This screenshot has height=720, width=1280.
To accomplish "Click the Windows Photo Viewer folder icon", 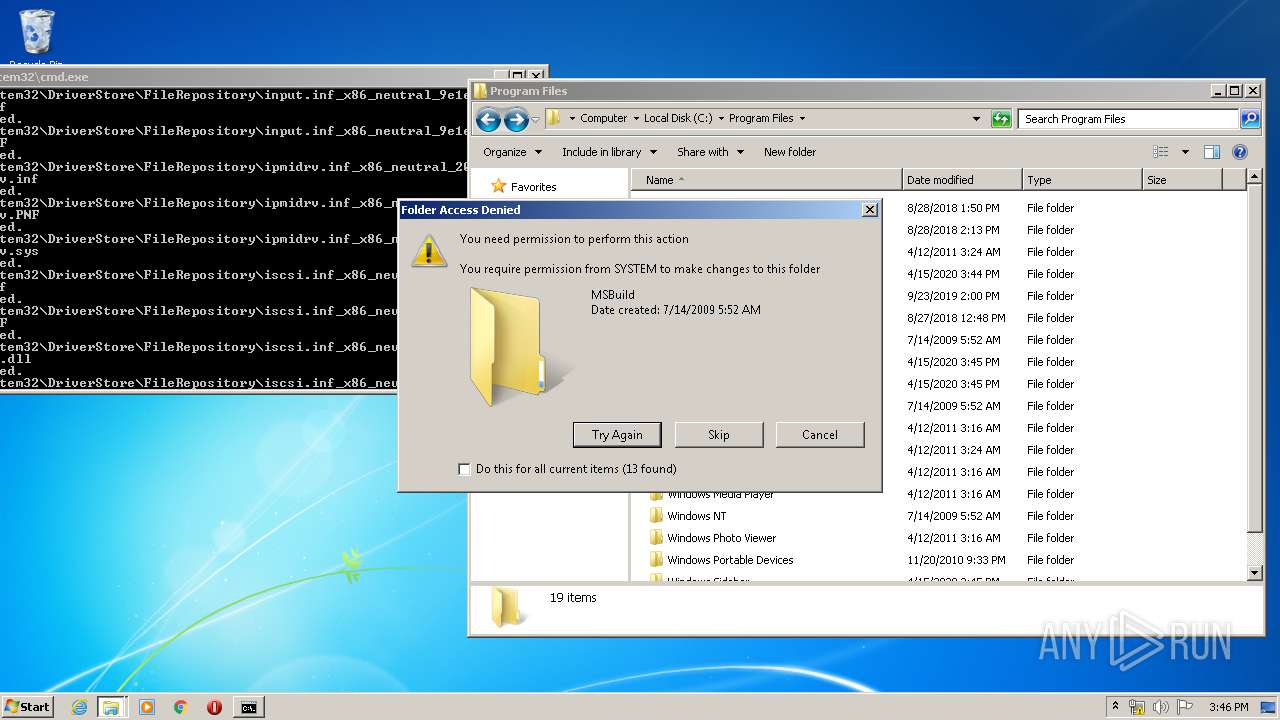I will pyautogui.click(x=656, y=538).
